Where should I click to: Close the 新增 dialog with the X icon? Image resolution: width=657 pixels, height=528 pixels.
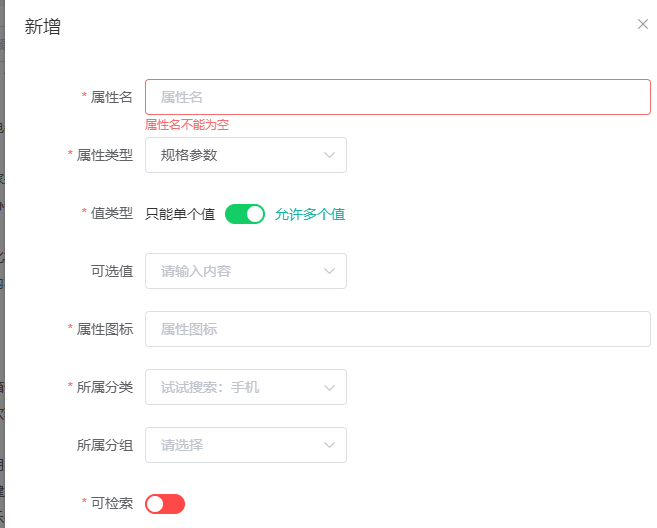click(x=643, y=24)
